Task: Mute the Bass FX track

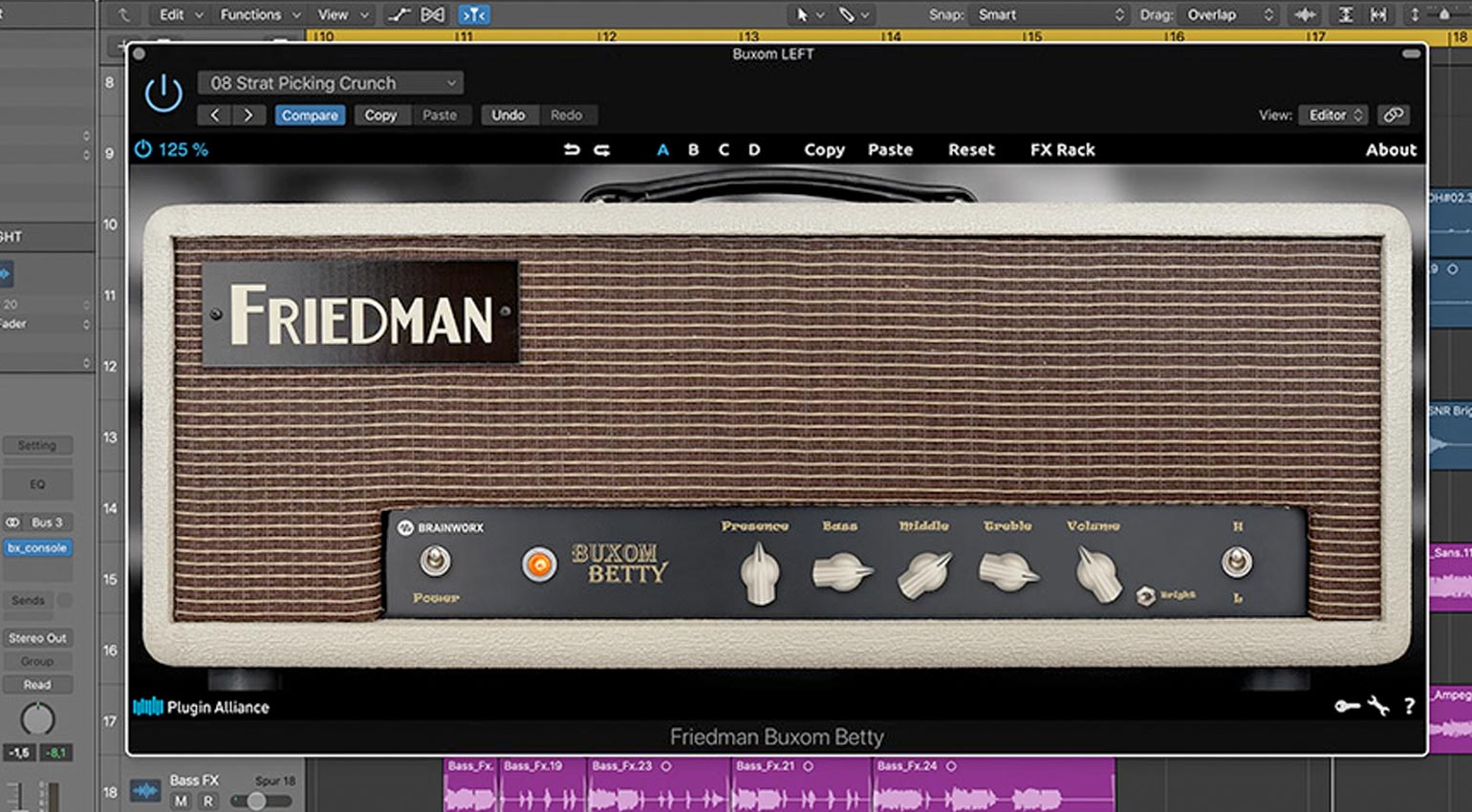Action: coord(181,801)
